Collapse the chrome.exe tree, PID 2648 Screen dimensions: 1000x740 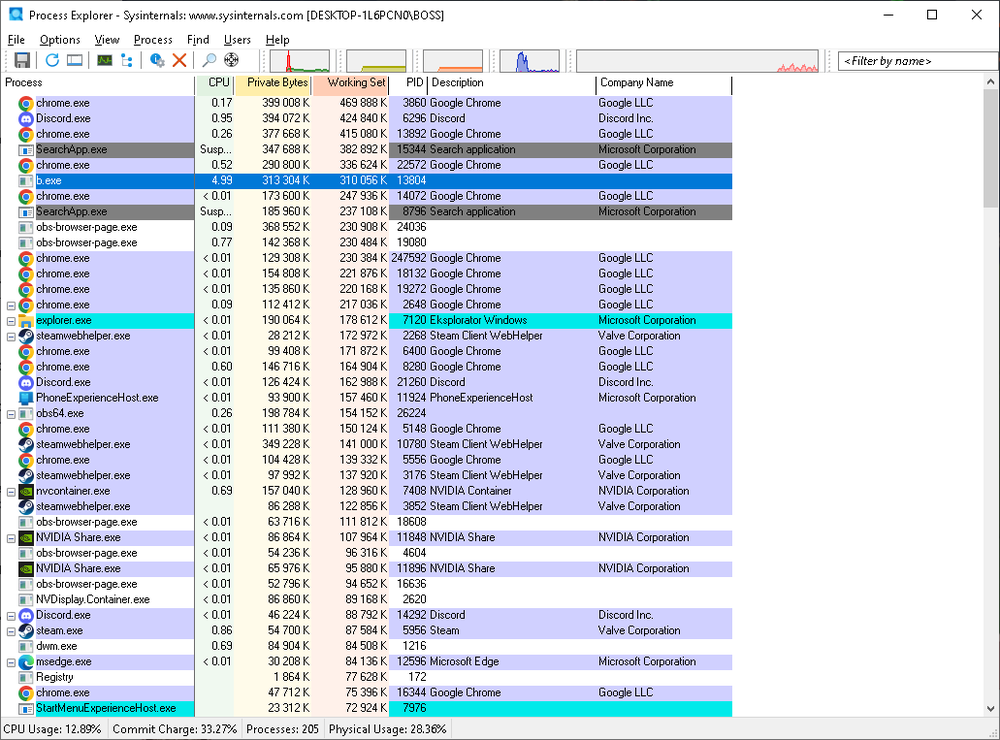11,306
